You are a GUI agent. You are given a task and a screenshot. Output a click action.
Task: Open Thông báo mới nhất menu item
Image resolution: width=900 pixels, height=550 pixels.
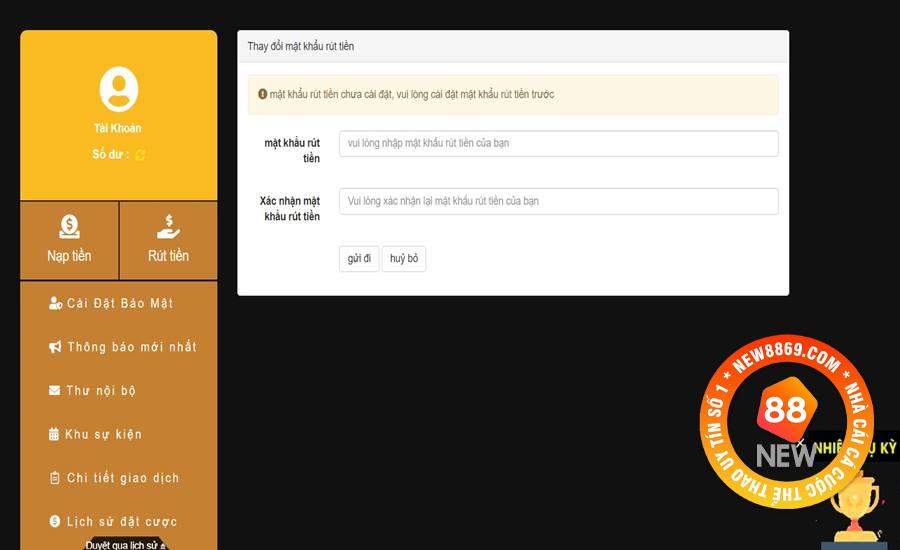click(131, 347)
